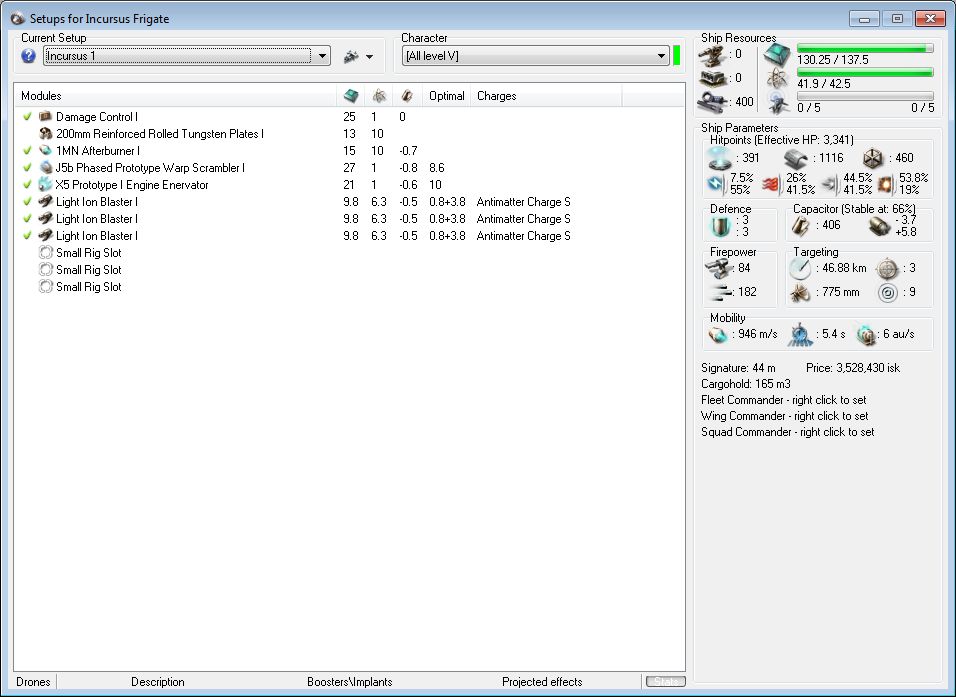Click the hull structure icon showing 460
The height and width of the screenshot is (697, 956).
pyautogui.click(x=873, y=159)
